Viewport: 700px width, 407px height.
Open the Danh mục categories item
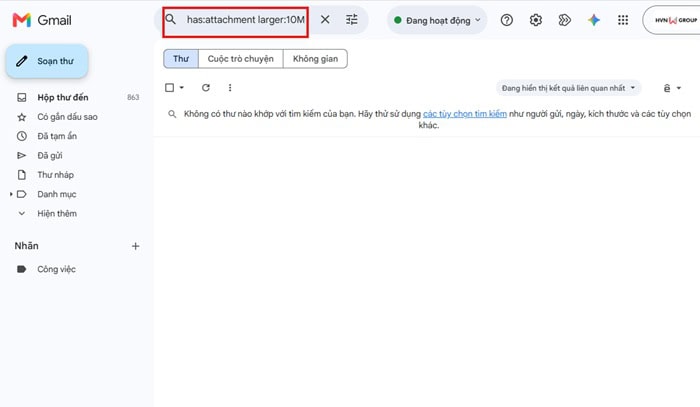[57, 194]
